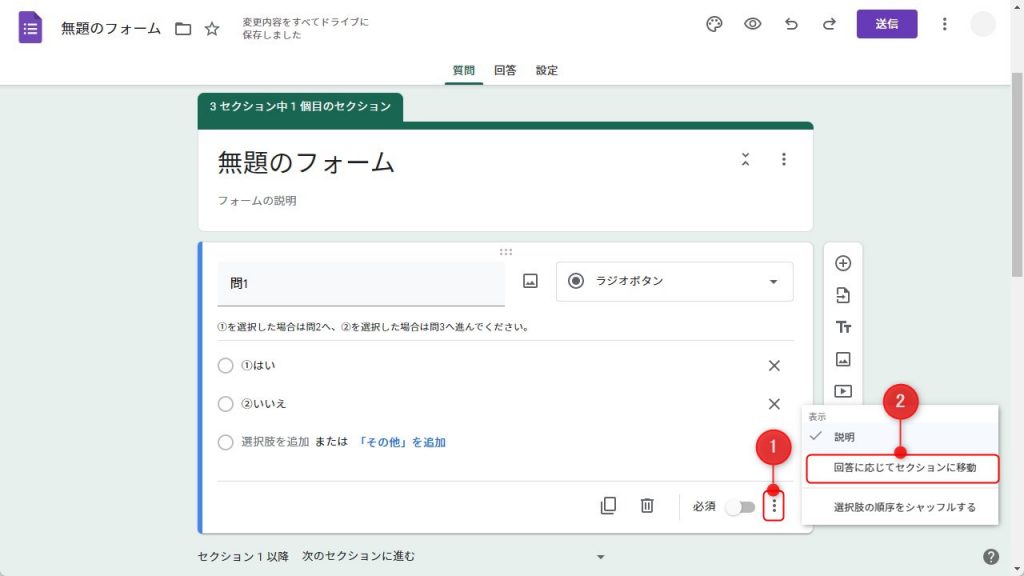This screenshot has height=576, width=1024.
Task: Open the theme customization palette icon
Action: pos(714,24)
